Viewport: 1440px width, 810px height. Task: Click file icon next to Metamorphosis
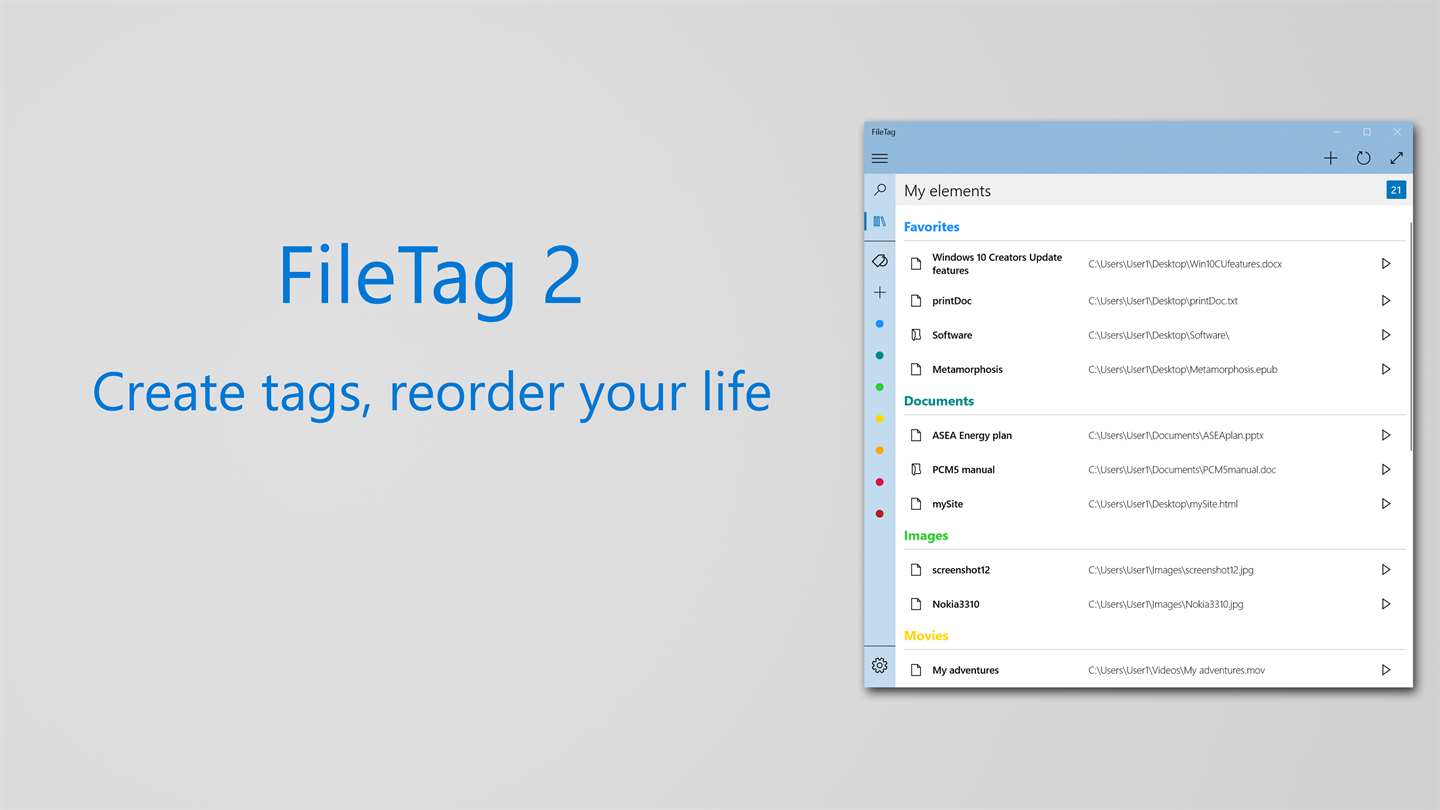[x=916, y=369]
